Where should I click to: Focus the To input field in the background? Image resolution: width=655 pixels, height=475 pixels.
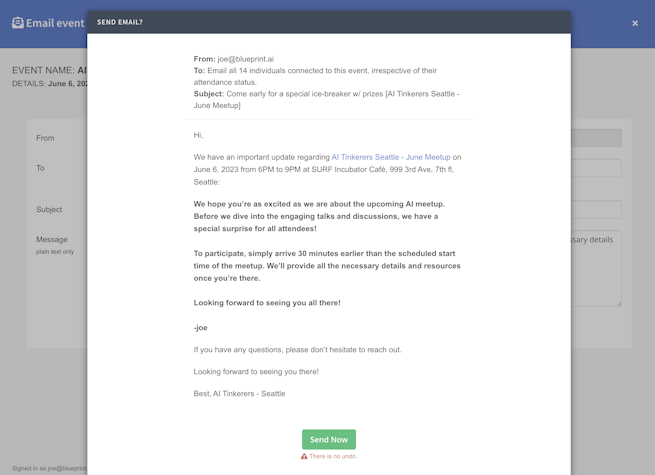[596, 168]
